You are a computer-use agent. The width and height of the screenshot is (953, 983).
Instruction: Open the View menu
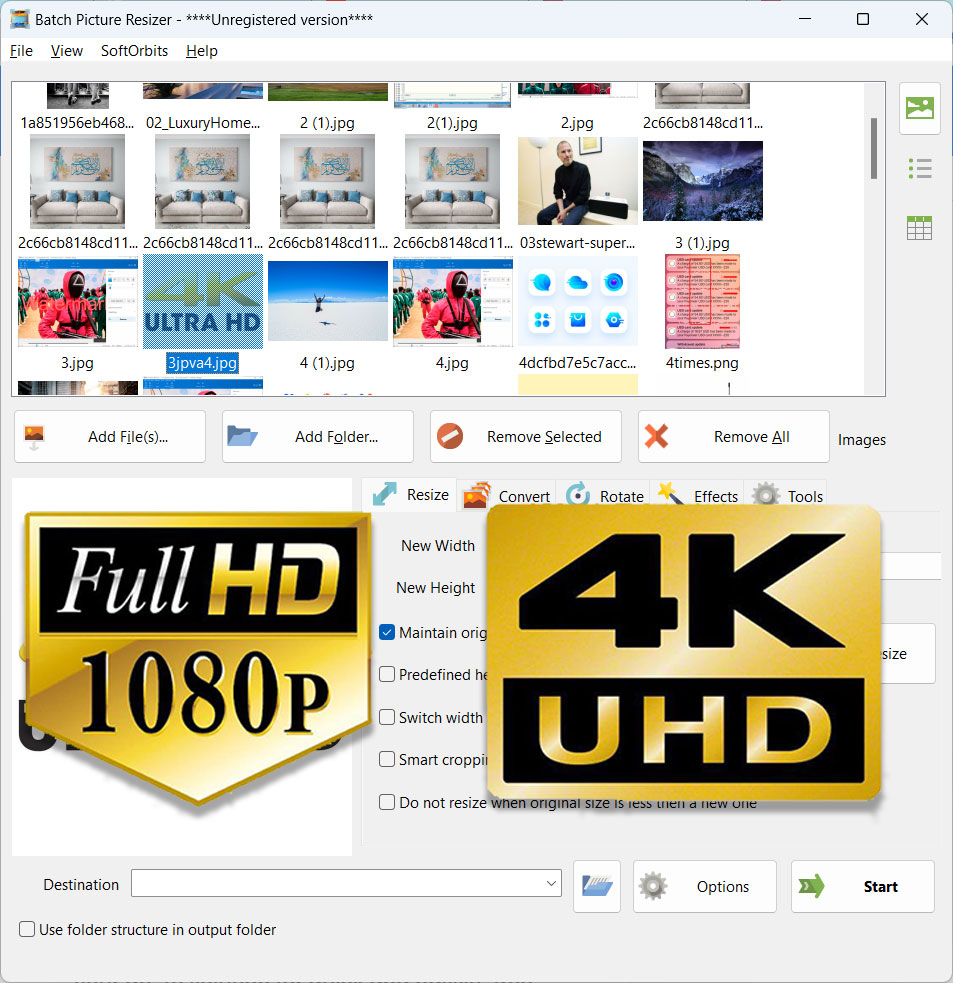pyautogui.click(x=66, y=51)
